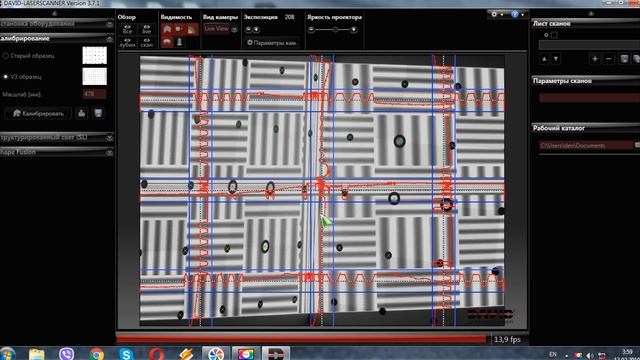The width and height of the screenshot is (640, 360).
Task: Click the Калибрировать (calibrate) button
Action: pyautogui.click(x=38, y=113)
